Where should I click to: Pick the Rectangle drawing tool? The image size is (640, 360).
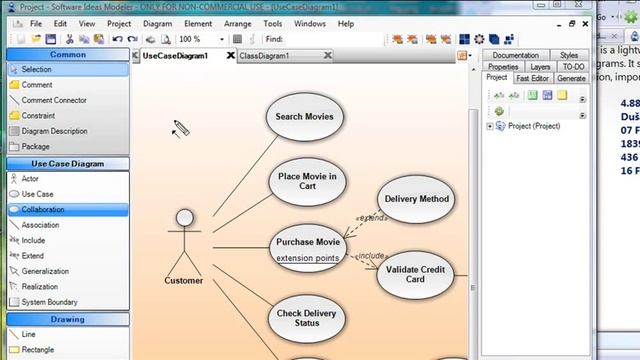click(x=68, y=350)
